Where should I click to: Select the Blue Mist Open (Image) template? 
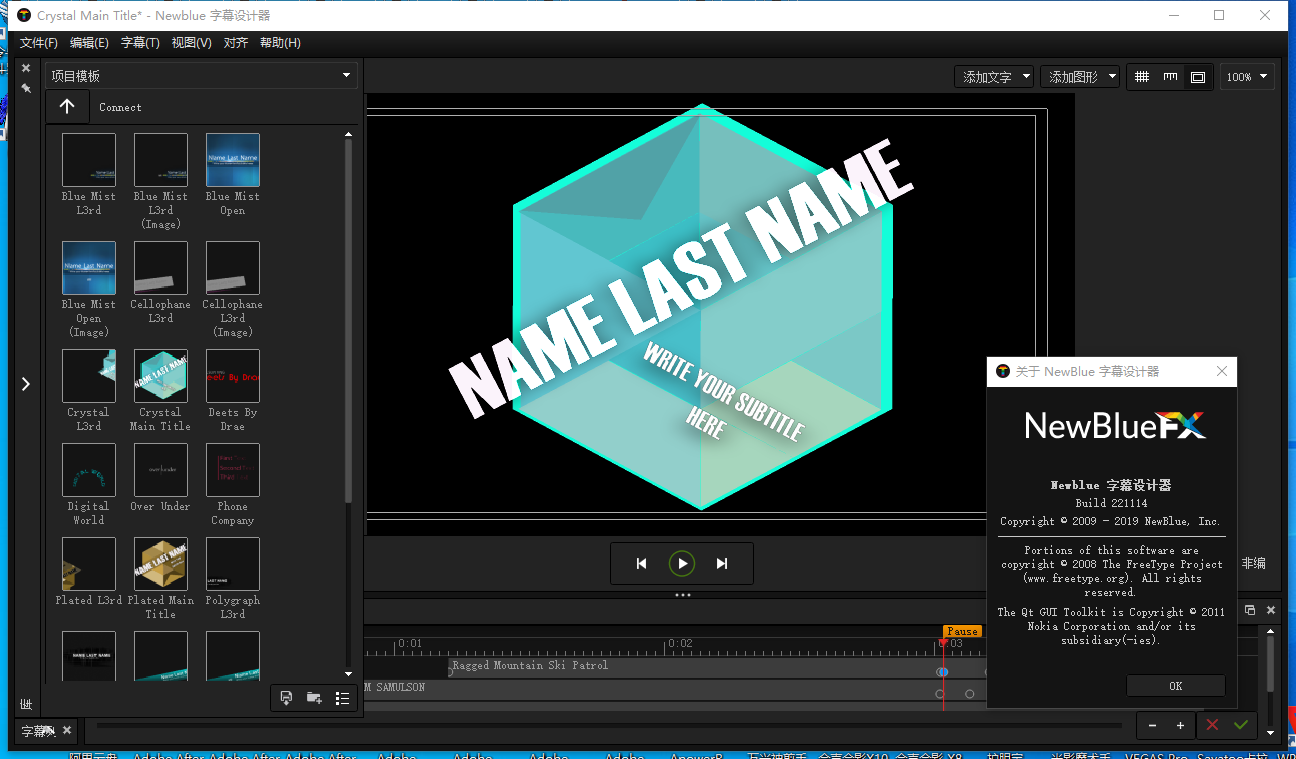click(89, 289)
